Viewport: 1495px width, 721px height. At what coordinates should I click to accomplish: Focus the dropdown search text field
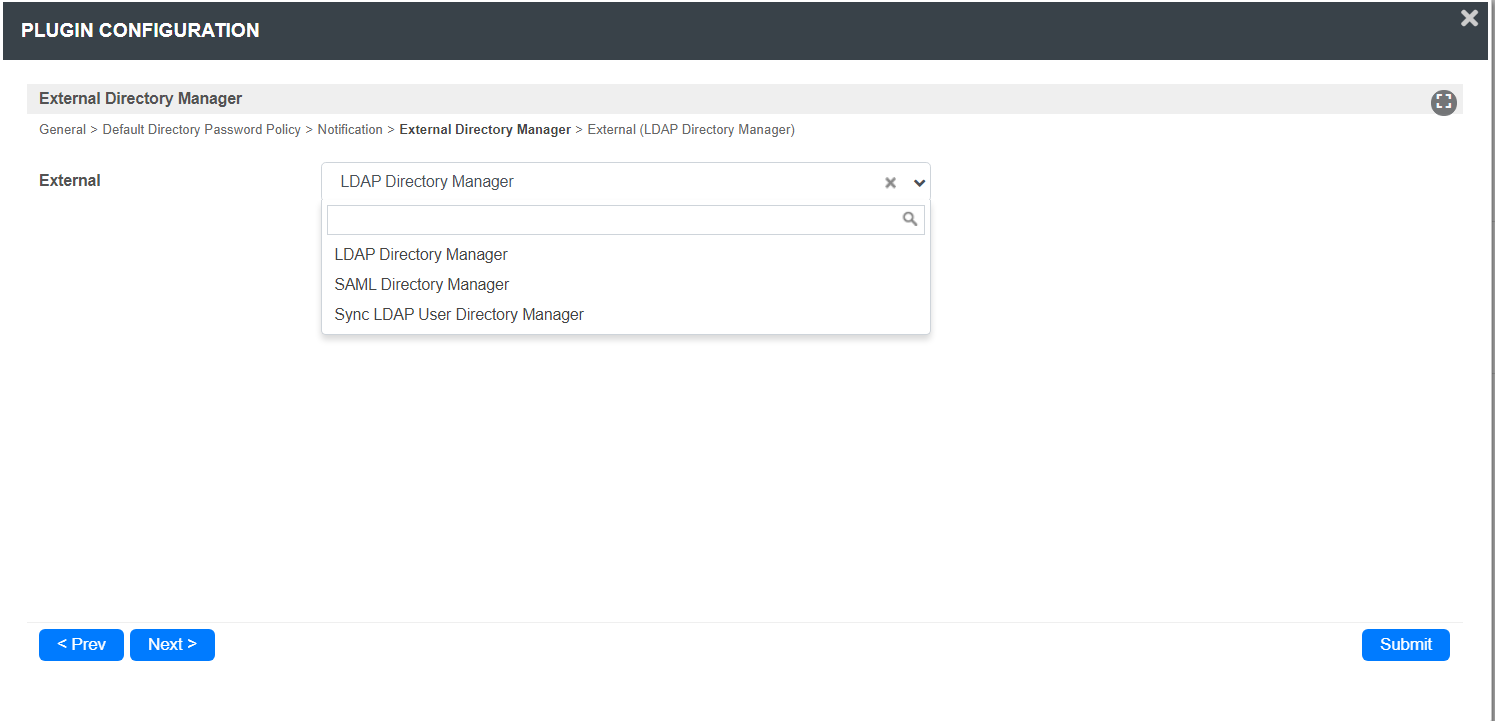click(612, 220)
